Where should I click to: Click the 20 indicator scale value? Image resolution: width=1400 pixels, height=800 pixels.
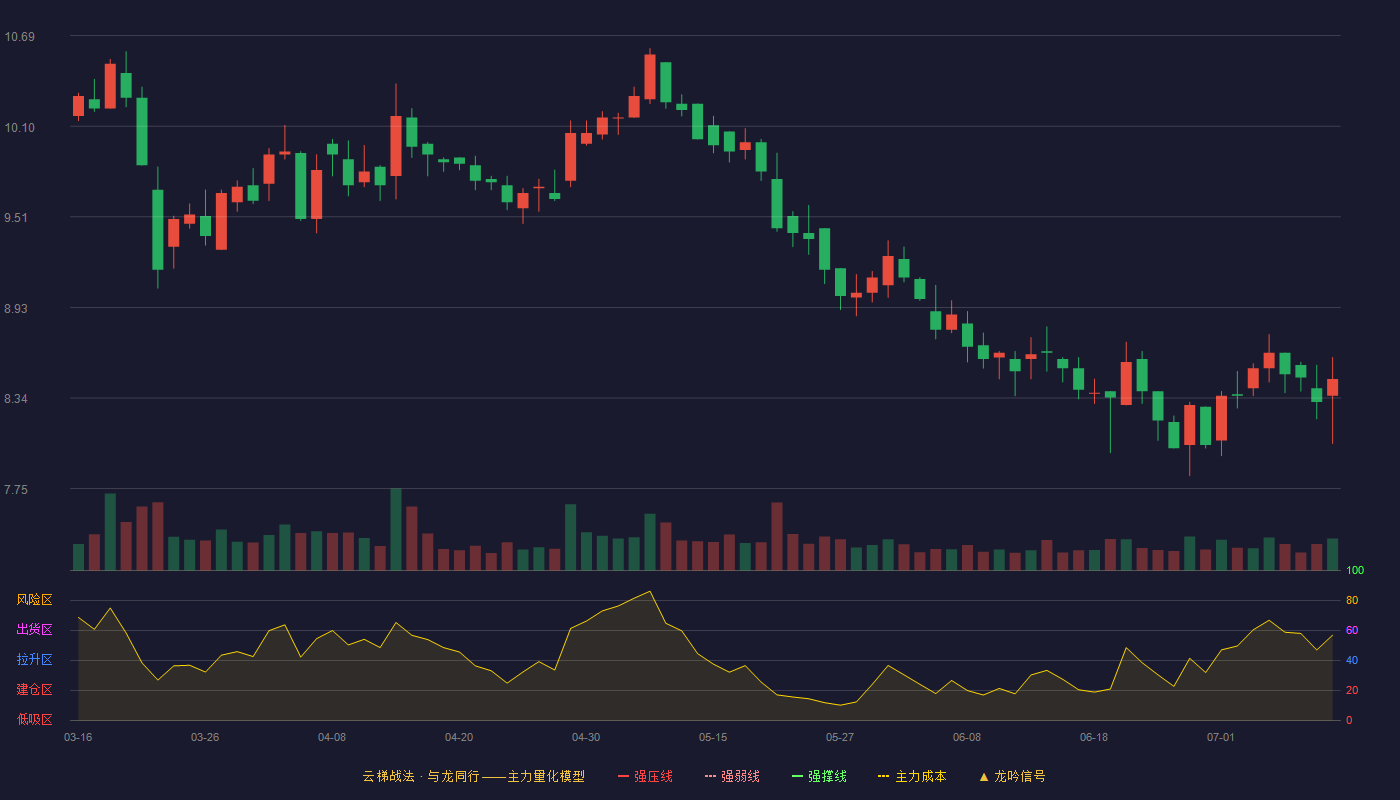click(x=1352, y=690)
